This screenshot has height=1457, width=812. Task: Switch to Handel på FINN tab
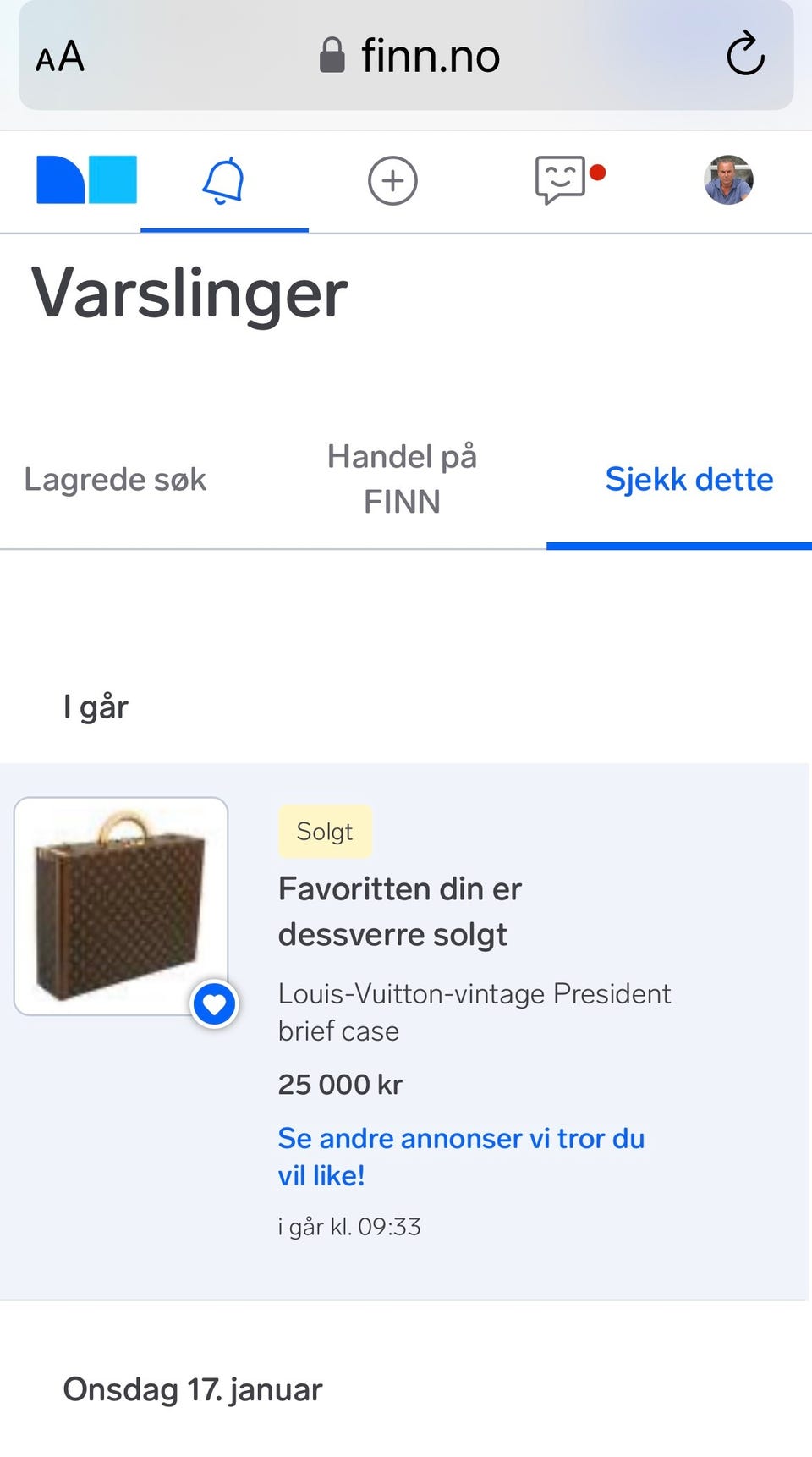pos(402,479)
